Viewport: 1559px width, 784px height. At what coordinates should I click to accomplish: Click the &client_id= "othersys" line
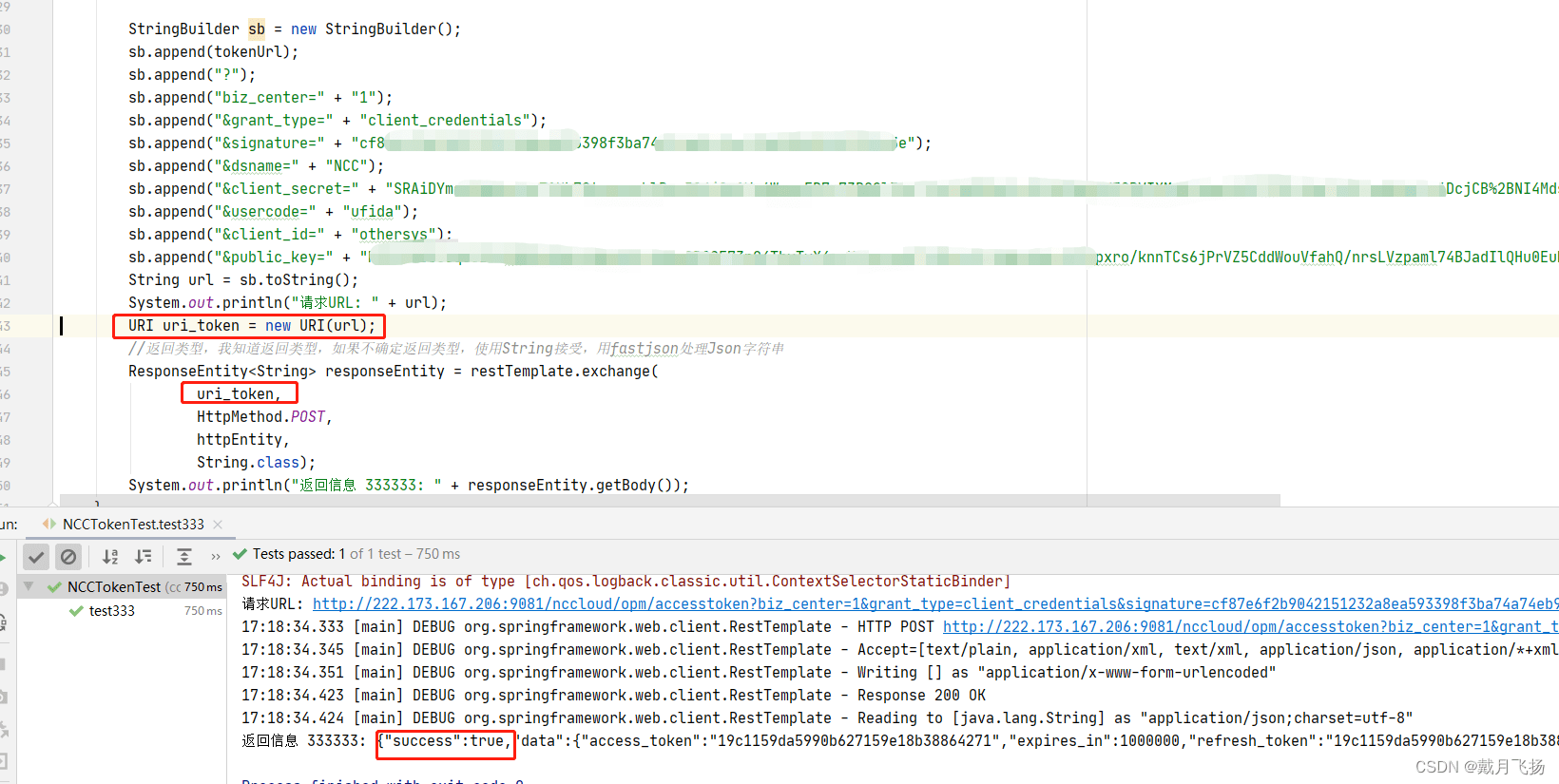tap(290, 235)
